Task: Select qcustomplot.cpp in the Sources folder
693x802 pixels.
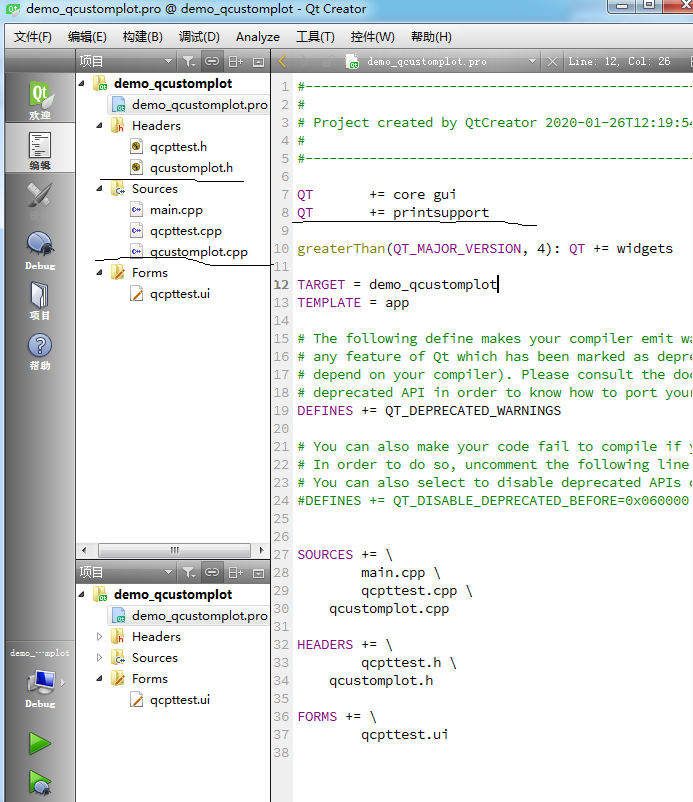Action: [198, 252]
